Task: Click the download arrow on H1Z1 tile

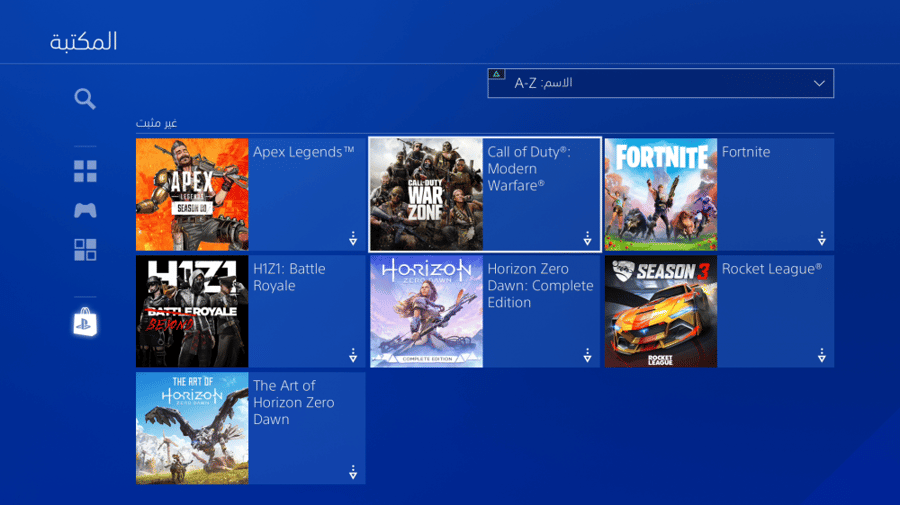Action: (353, 355)
